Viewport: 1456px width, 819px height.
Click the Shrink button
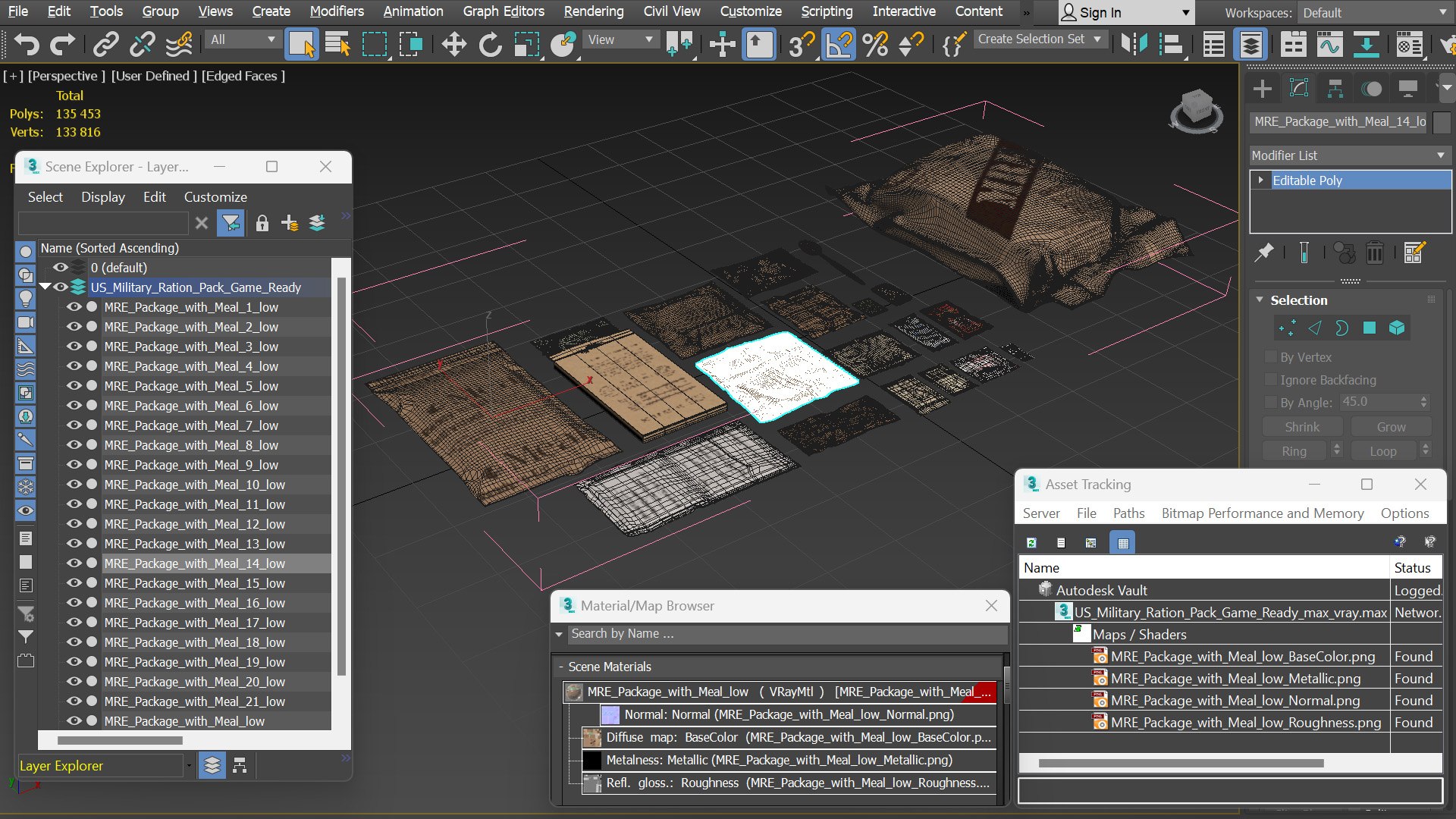(x=1302, y=427)
